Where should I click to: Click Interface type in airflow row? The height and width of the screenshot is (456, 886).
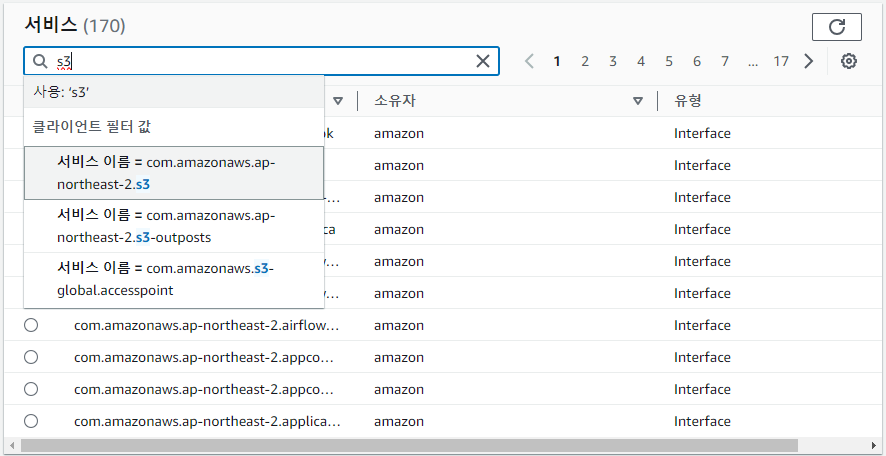click(702, 325)
